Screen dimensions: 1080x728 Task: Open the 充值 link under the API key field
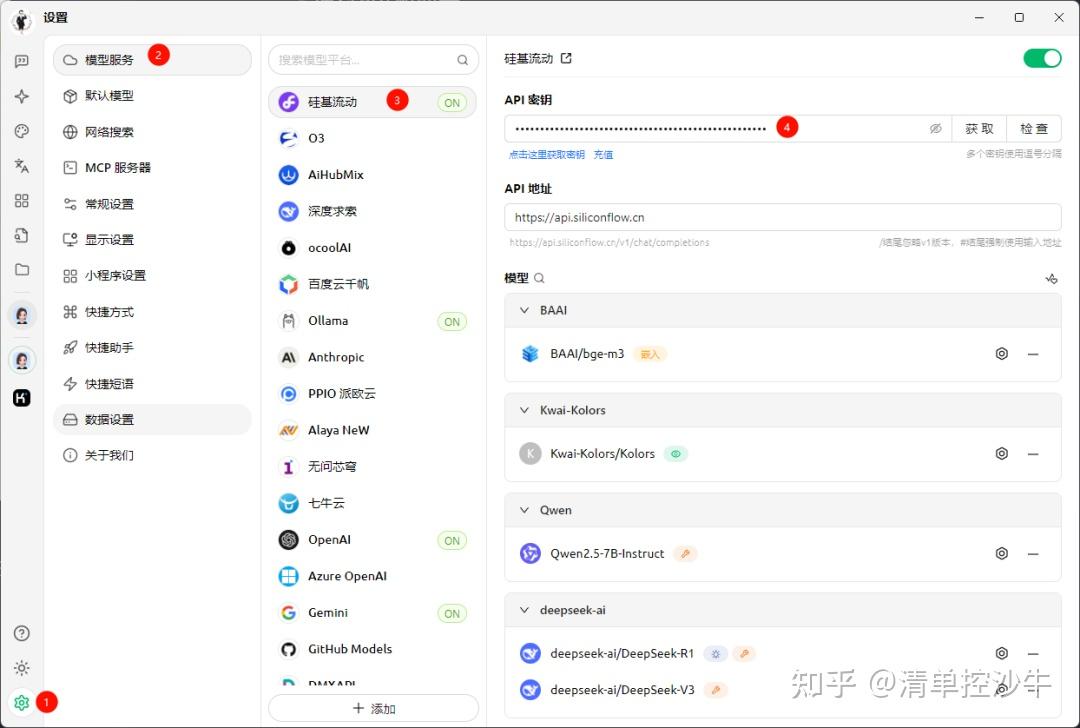tap(603, 153)
